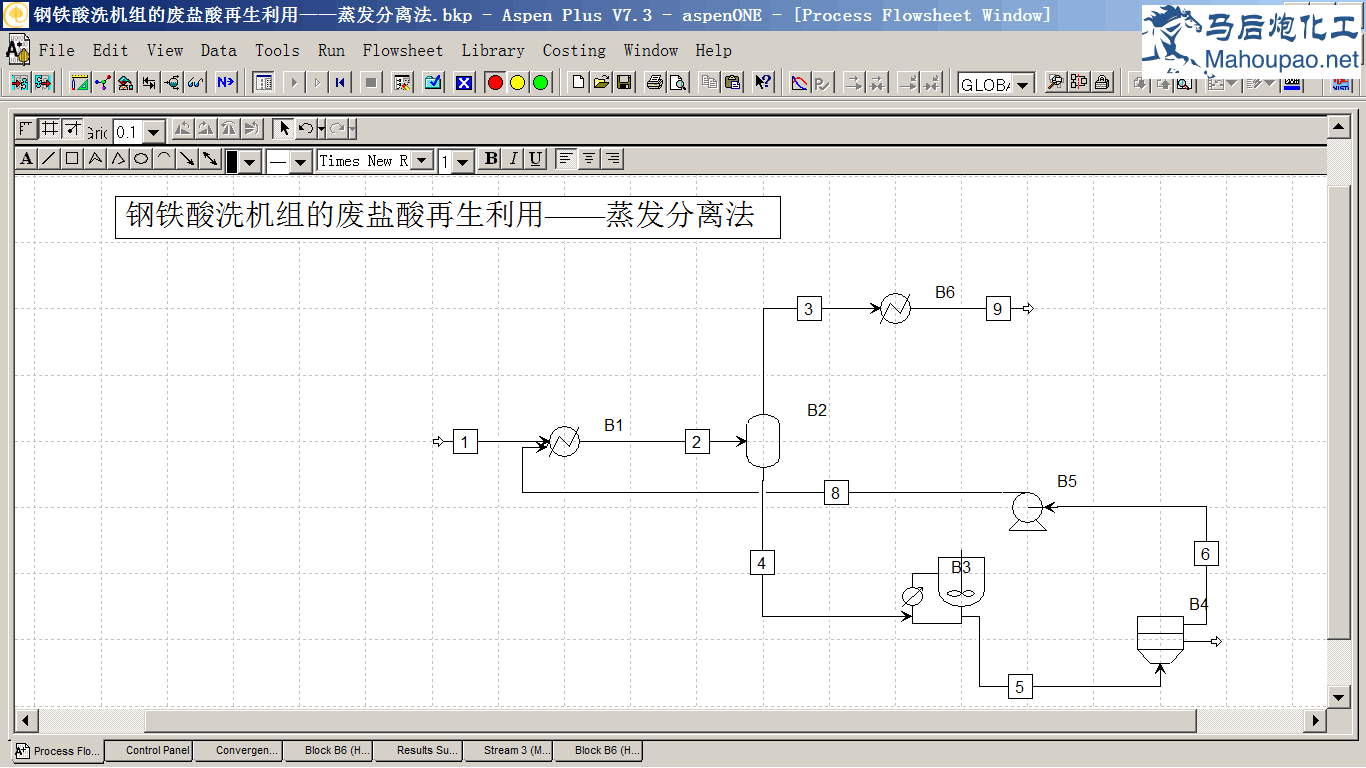The image size is (1366, 768).
Task: Select the single arrow drawing tool
Action: 187,159
